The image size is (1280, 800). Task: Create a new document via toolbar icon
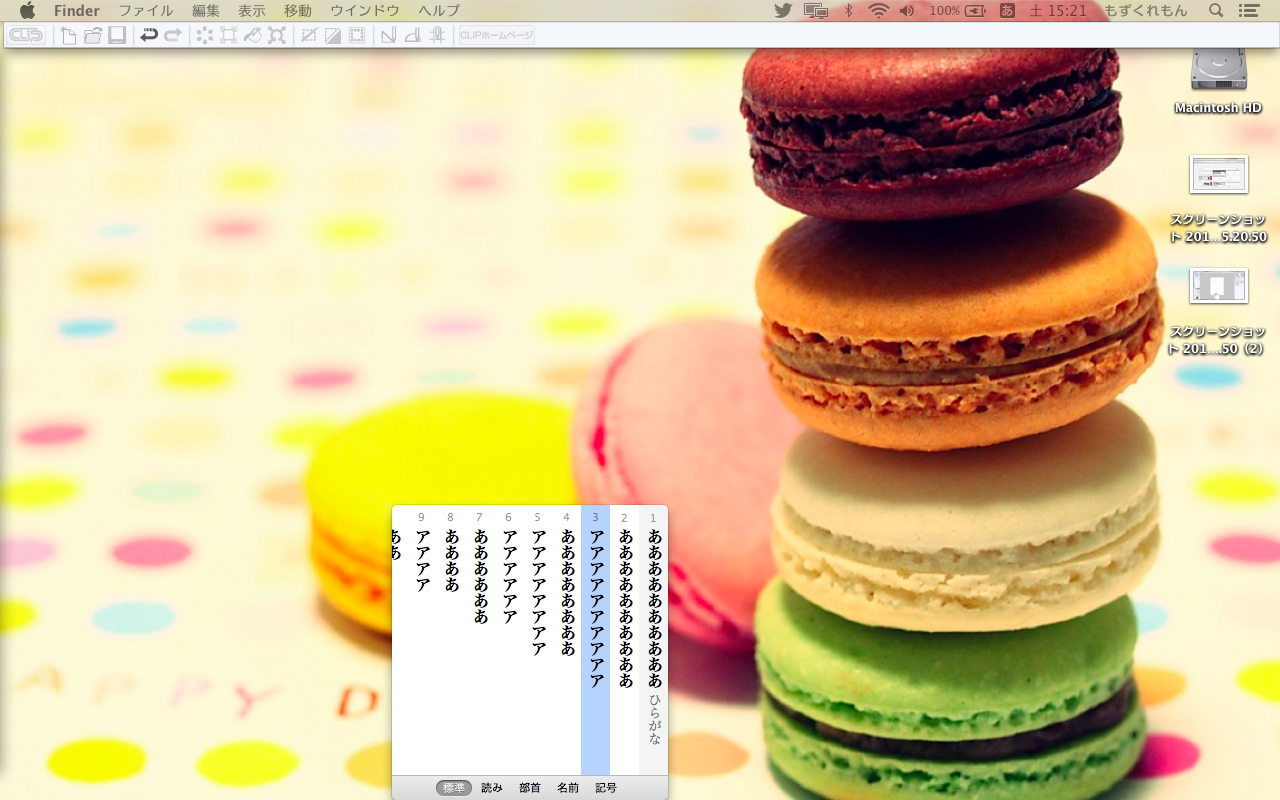coord(68,36)
